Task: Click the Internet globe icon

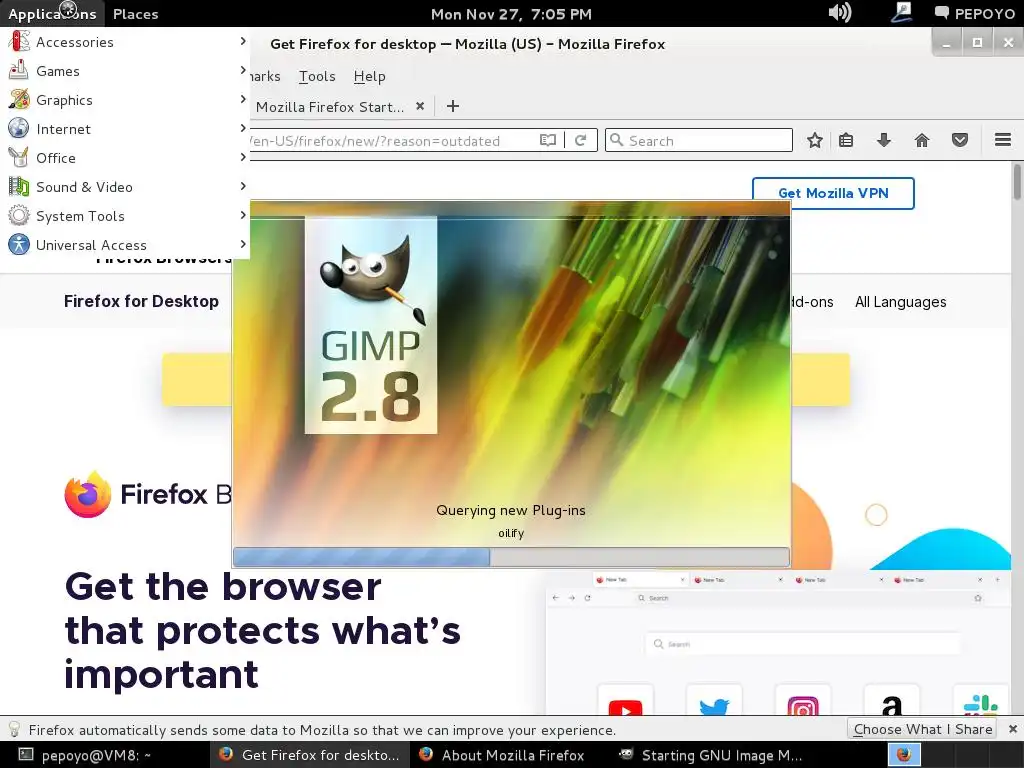Action: pos(19,128)
